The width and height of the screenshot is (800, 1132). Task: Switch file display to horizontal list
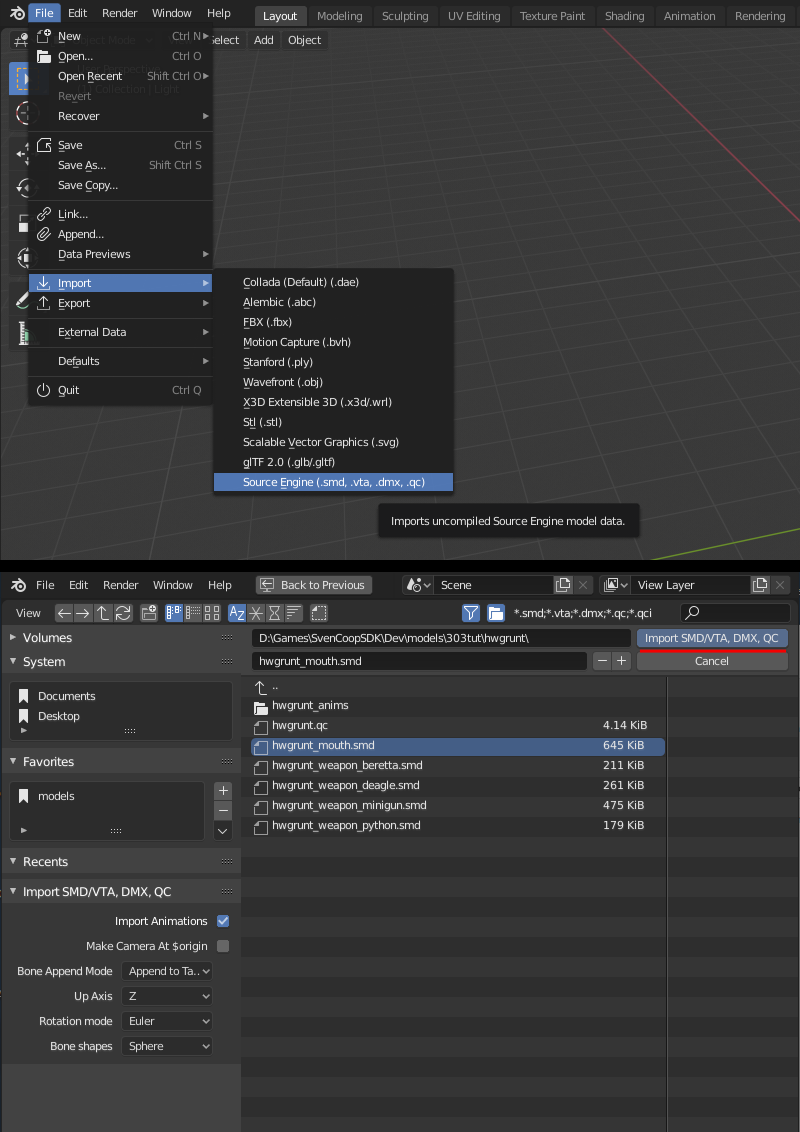tap(193, 613)
